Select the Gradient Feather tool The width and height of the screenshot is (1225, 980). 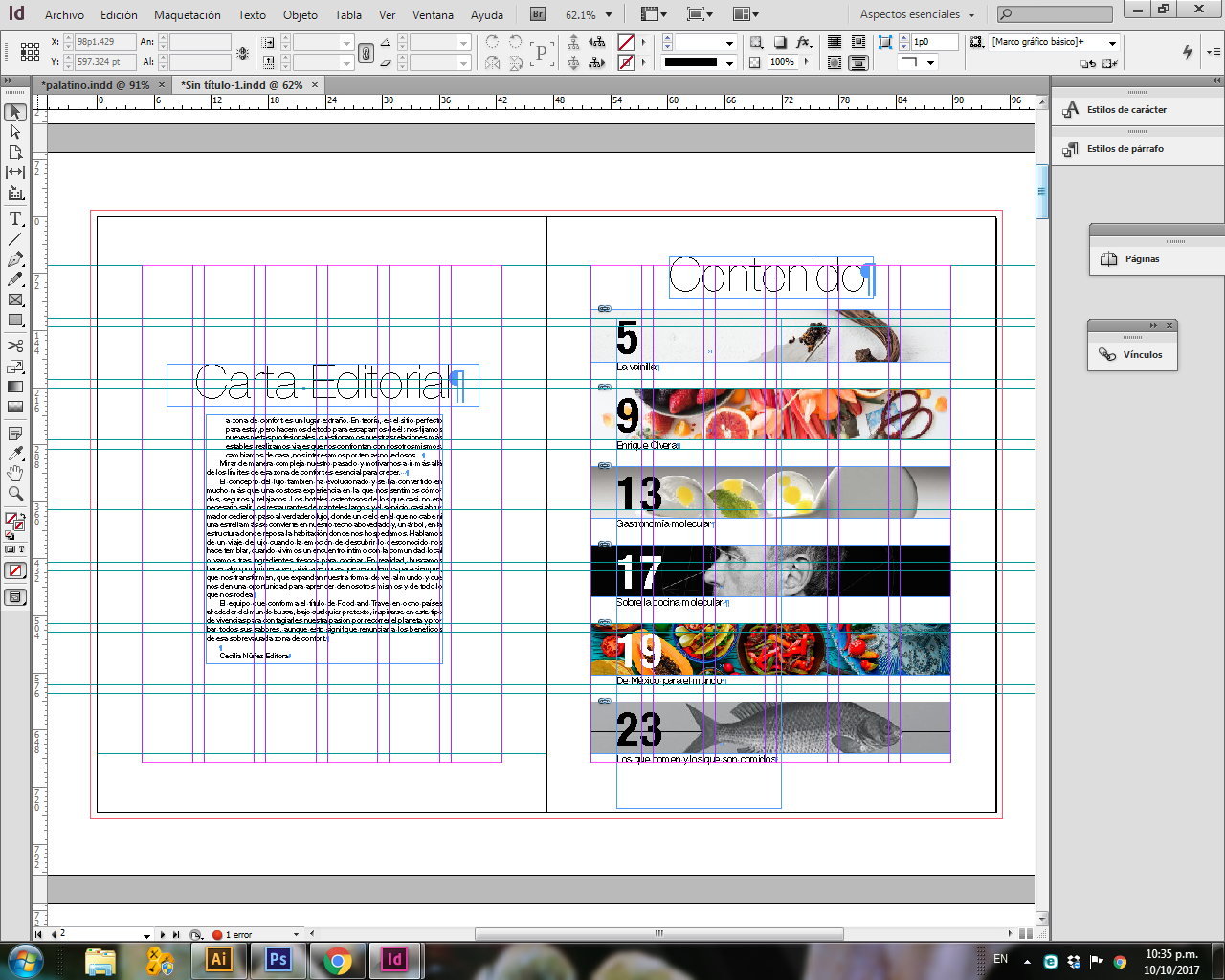click(x=15, y=407)
